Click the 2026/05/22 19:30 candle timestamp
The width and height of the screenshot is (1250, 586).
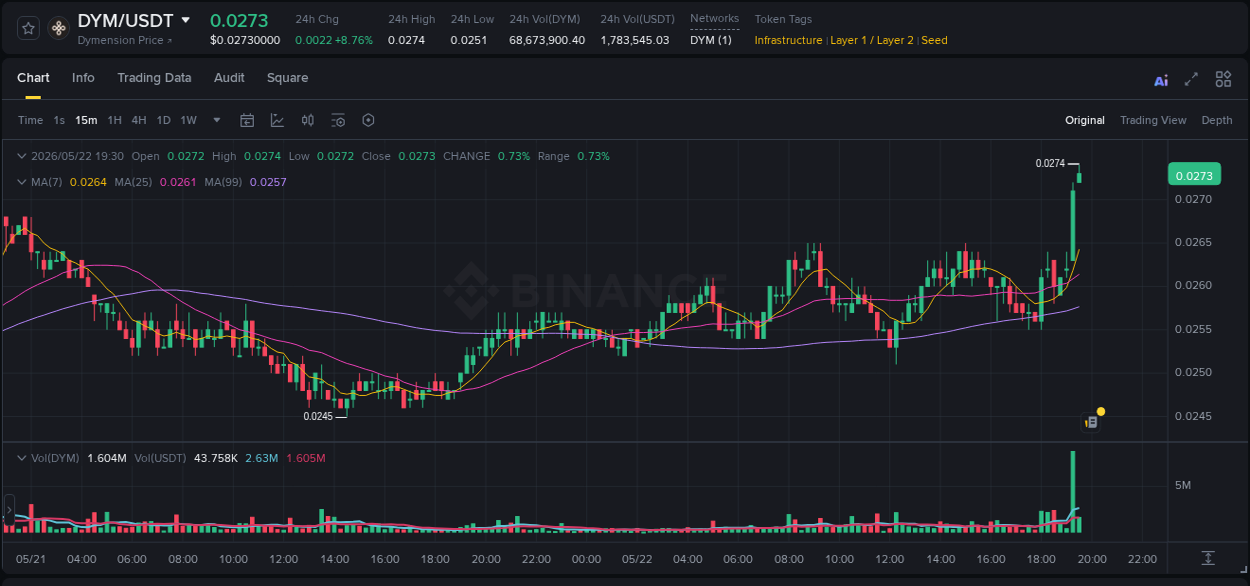point(77,156)
